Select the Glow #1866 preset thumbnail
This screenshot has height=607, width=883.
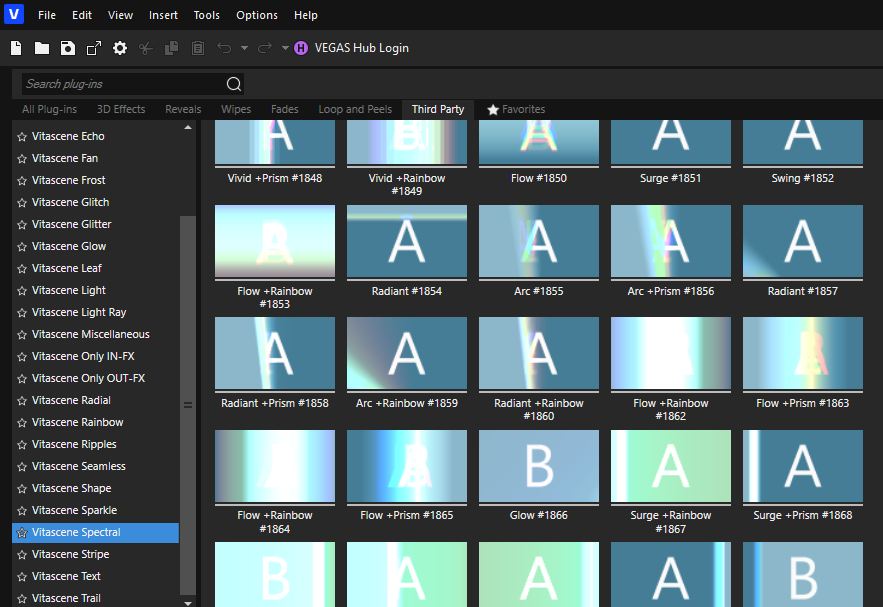(x=539, y=467)
